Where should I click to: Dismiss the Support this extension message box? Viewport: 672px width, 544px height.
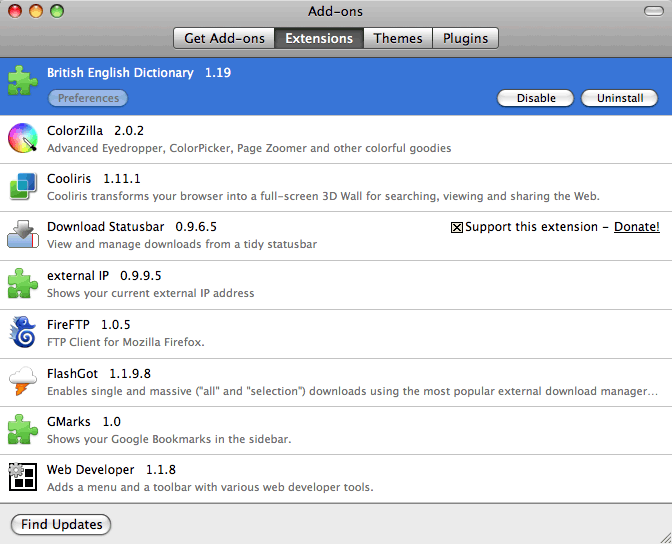pos(456,227)
